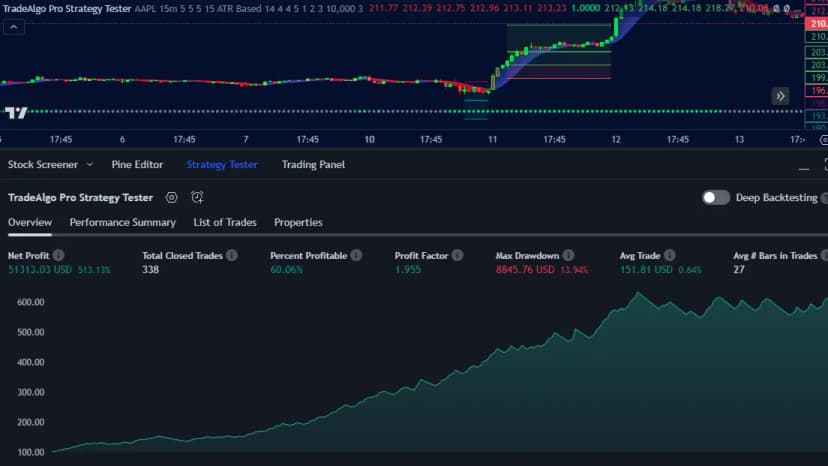
Task: Open the Stock Screener tab
Action: [43, 164]
